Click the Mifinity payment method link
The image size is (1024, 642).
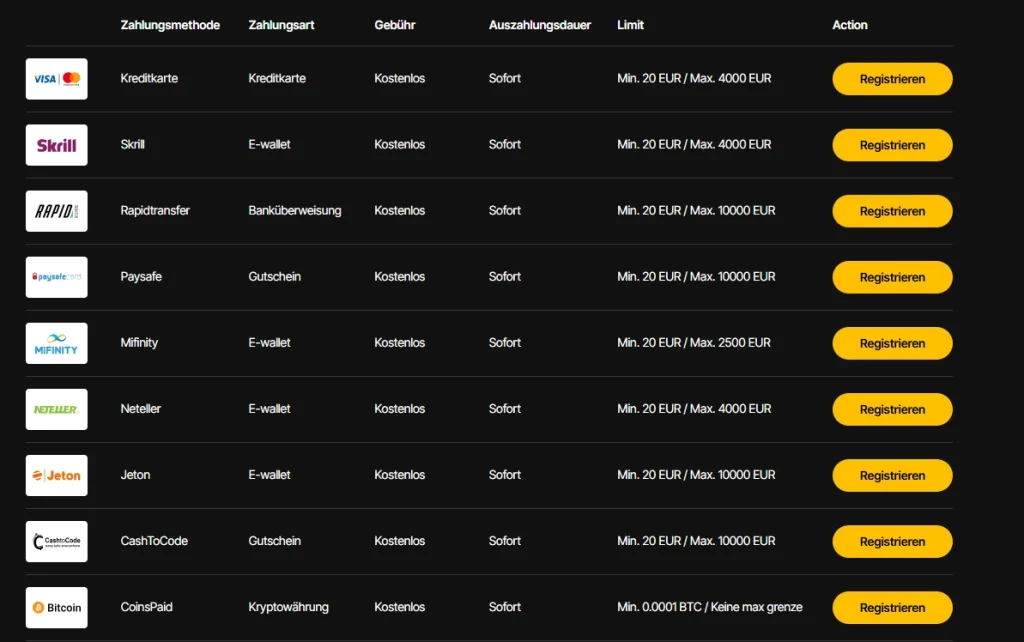coord(139,343)
